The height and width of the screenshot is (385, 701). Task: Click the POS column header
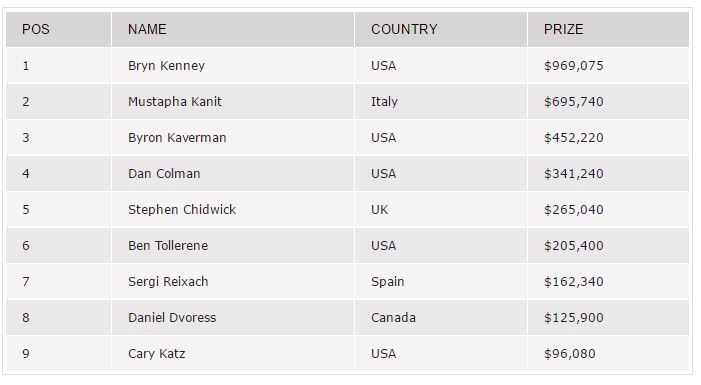[36, 30]
